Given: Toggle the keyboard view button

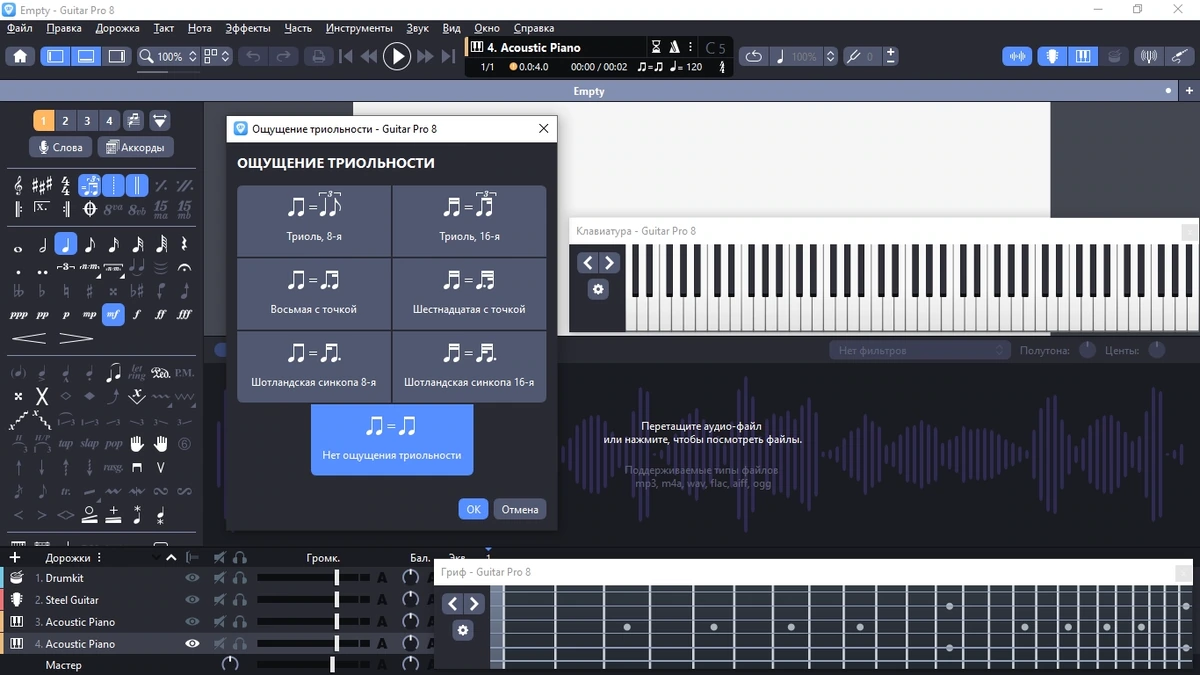Looking at the screenshot, I should 1083,56.
